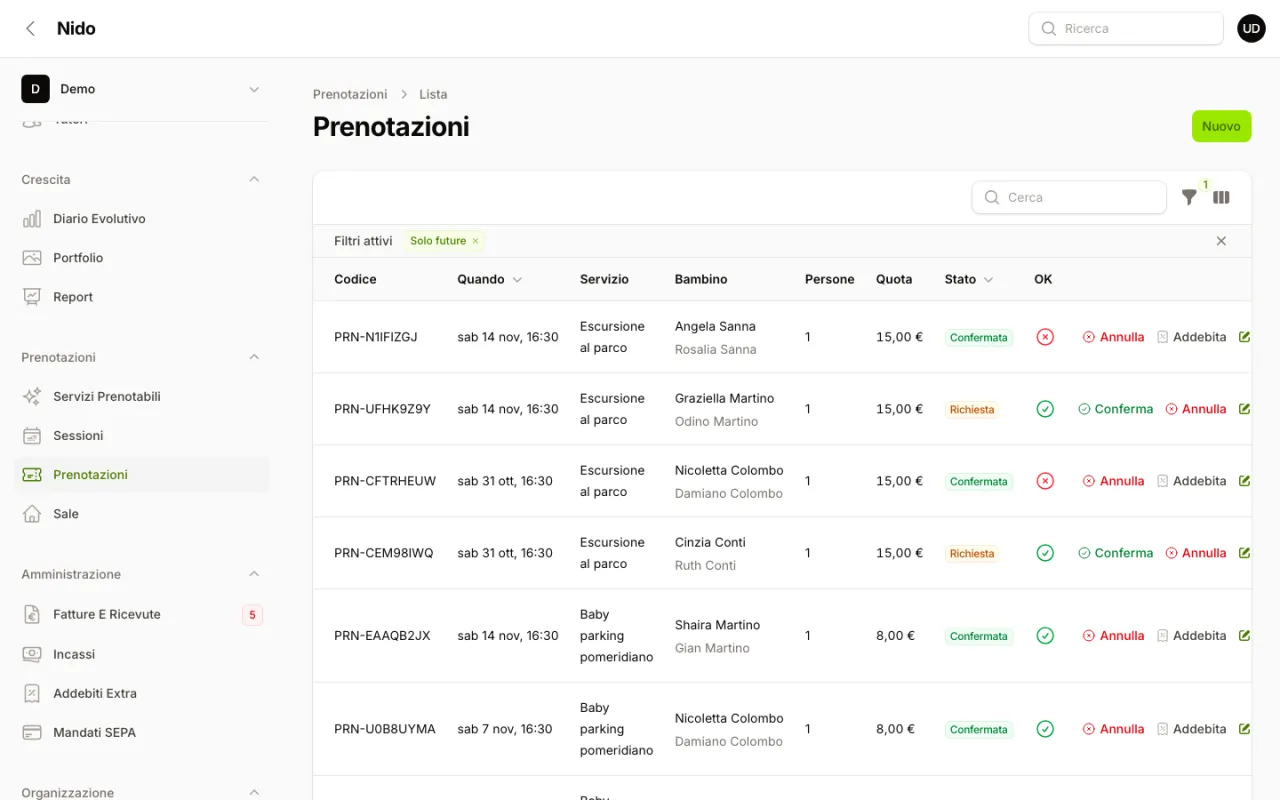
Task: Navigate to Sessioni
Action: click(141, 436)
